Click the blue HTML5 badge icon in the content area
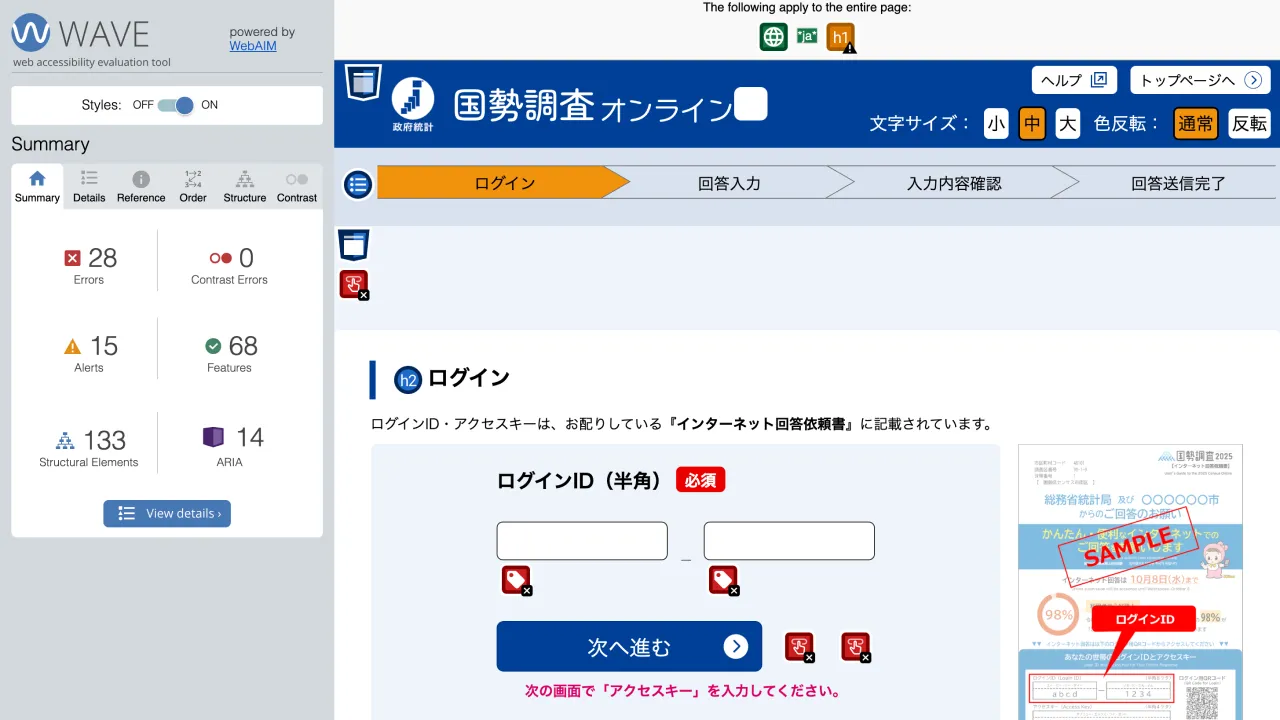This screenshot has width=1280, height=720. tap(353, 244)
